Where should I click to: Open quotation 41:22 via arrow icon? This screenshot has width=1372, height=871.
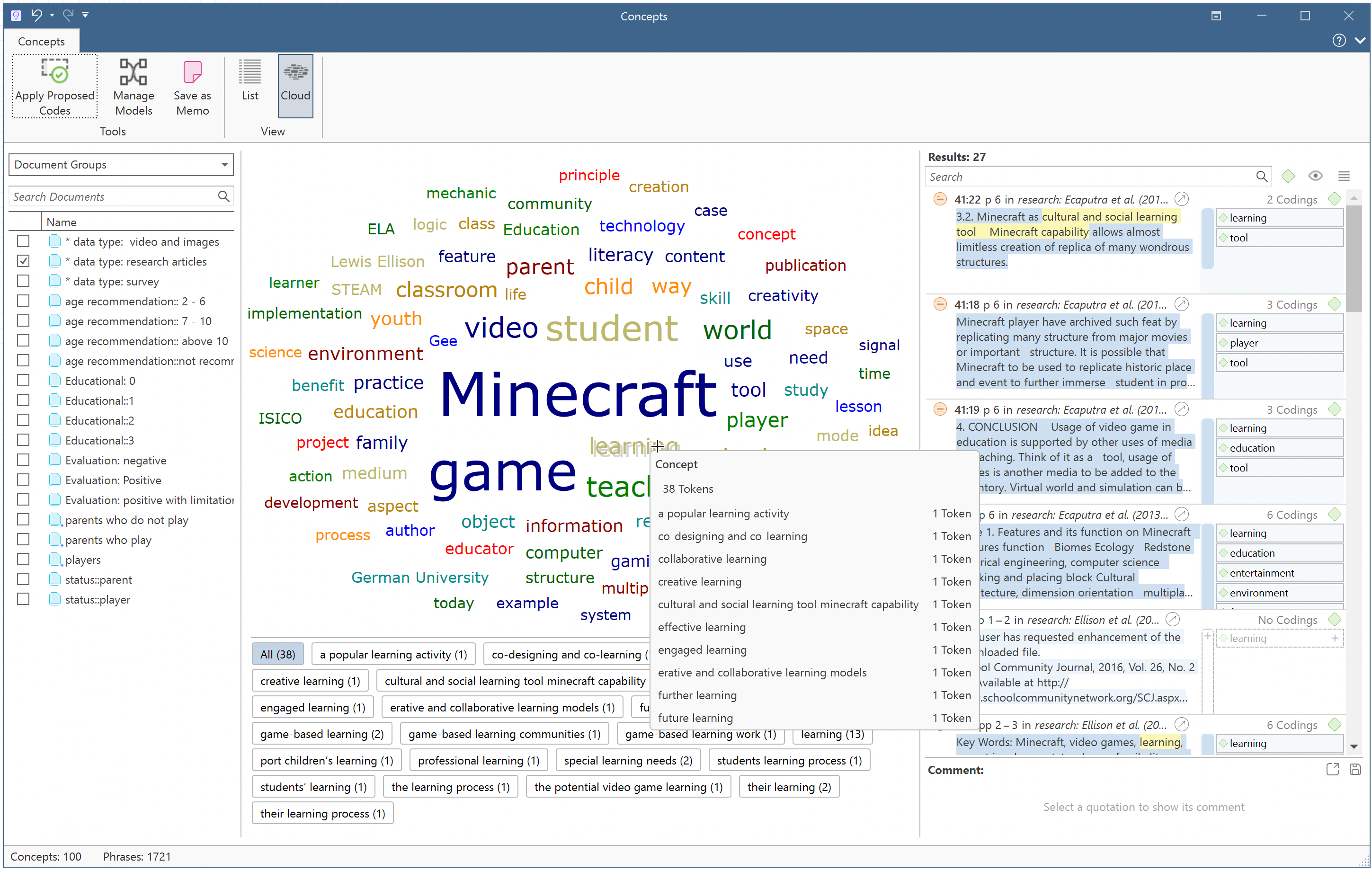click(1182, 199)
